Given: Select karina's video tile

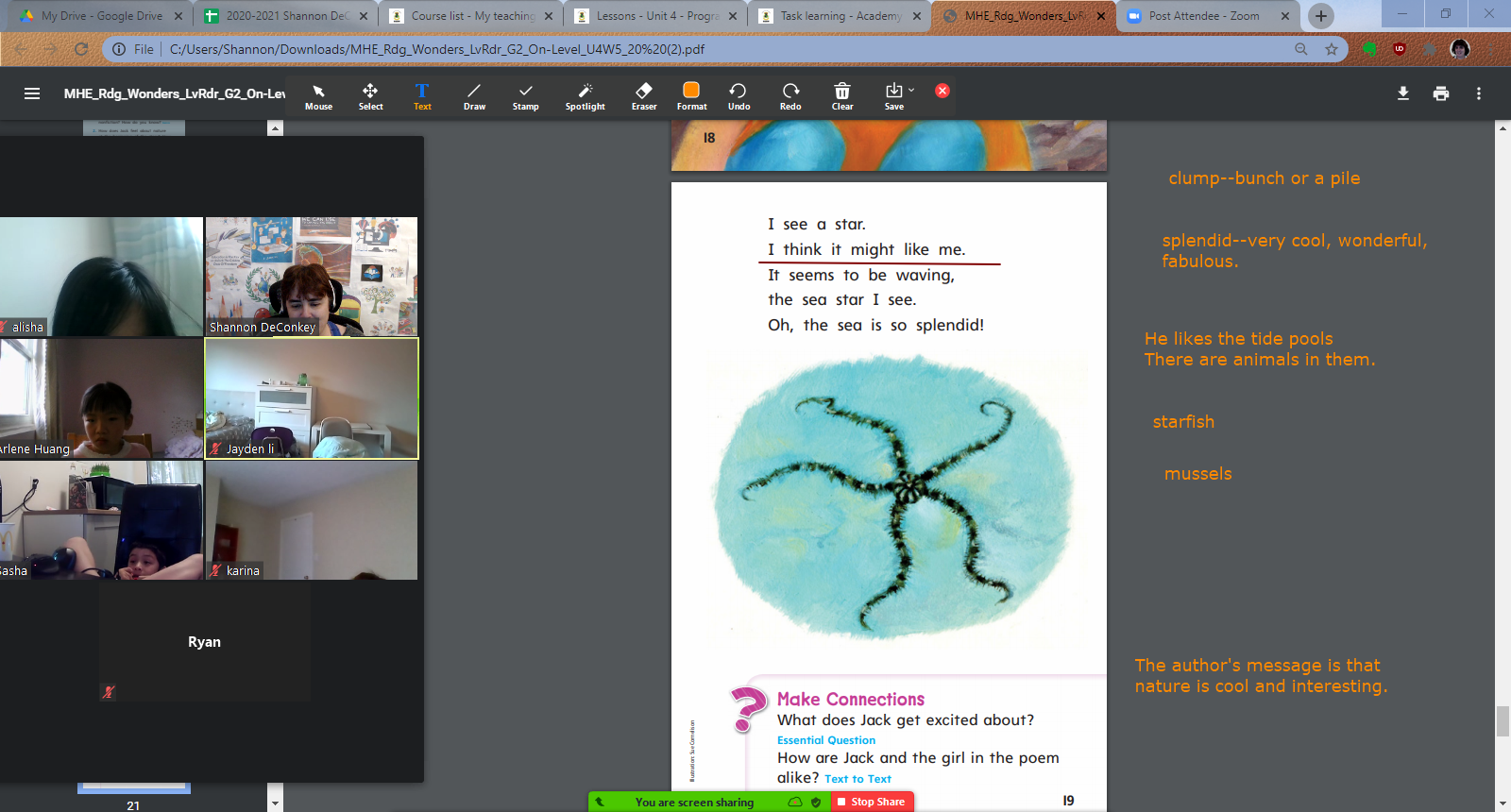Looking at the screenshot, I should click(312, 520).
